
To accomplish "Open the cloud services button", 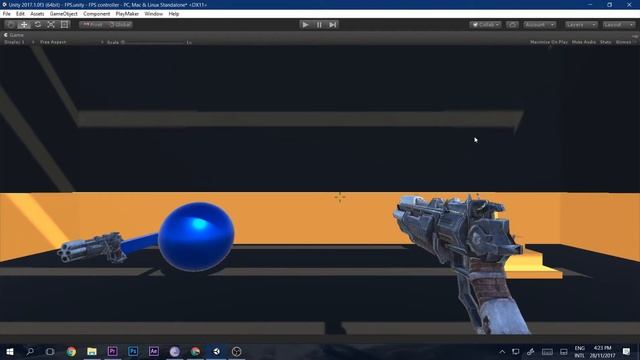I will (512, 24).
